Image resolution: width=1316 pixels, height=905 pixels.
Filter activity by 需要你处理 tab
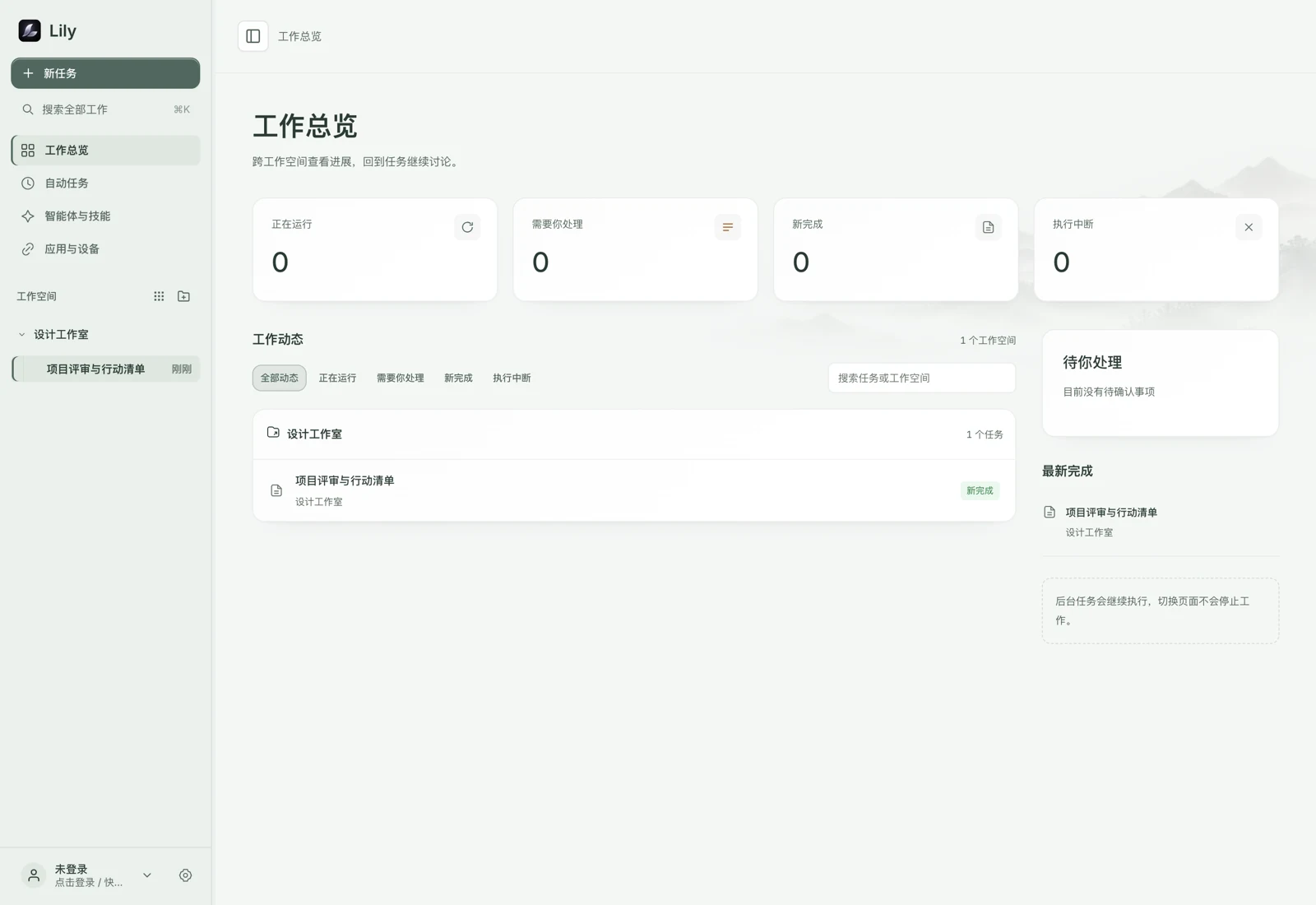[x=401, y=378]
